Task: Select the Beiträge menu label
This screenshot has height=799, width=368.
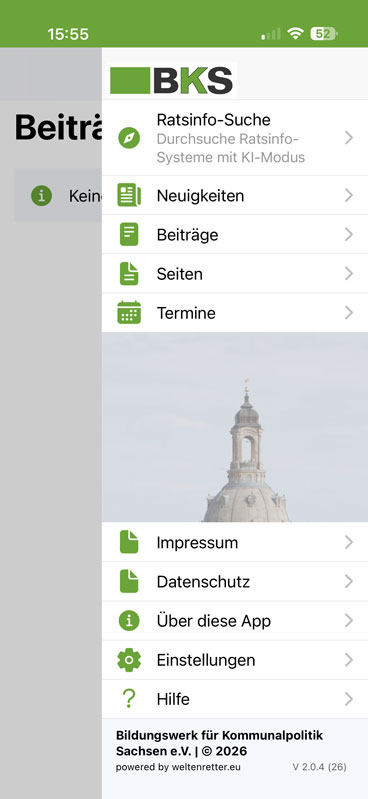Action: pos(188,235)
